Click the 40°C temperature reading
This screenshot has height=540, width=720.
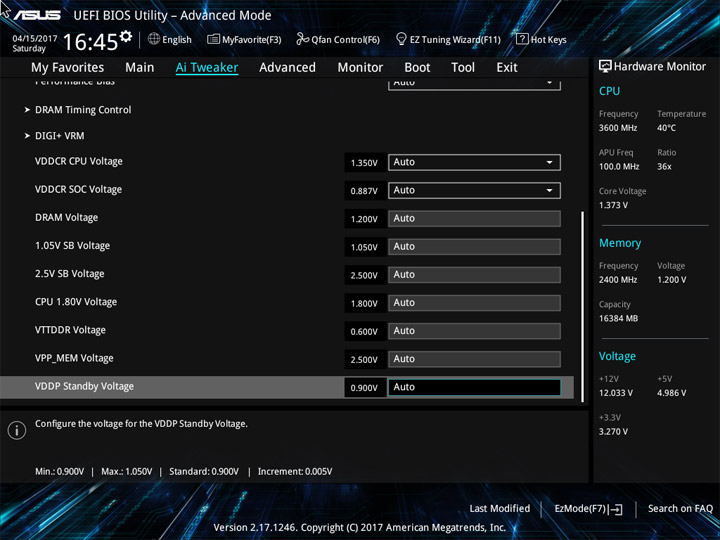click(666, 128)
